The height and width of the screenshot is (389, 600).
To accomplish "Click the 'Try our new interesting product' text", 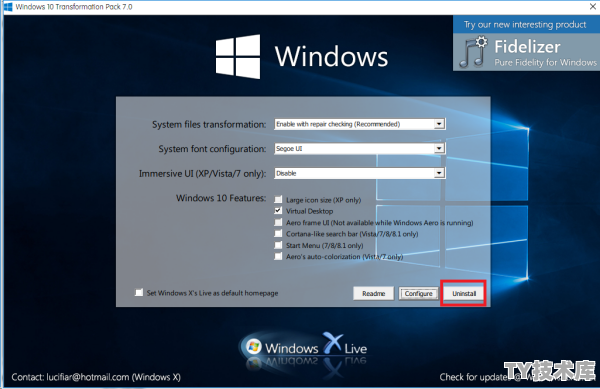I will [525, 24].
